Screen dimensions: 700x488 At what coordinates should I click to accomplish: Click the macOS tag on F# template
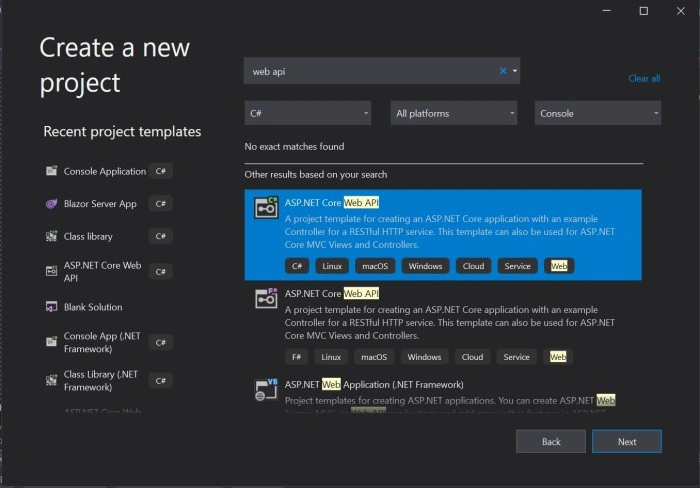374,357
